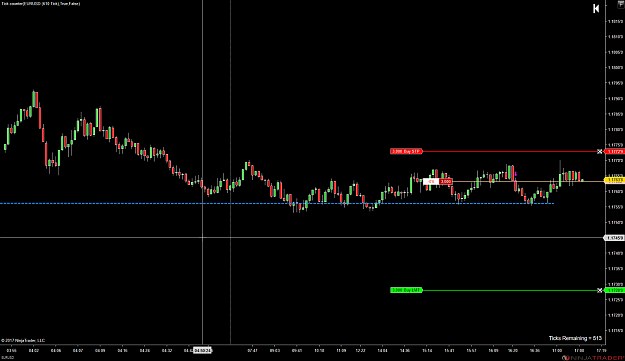Select the red Buy STP order label

click(x=406, y=151)
